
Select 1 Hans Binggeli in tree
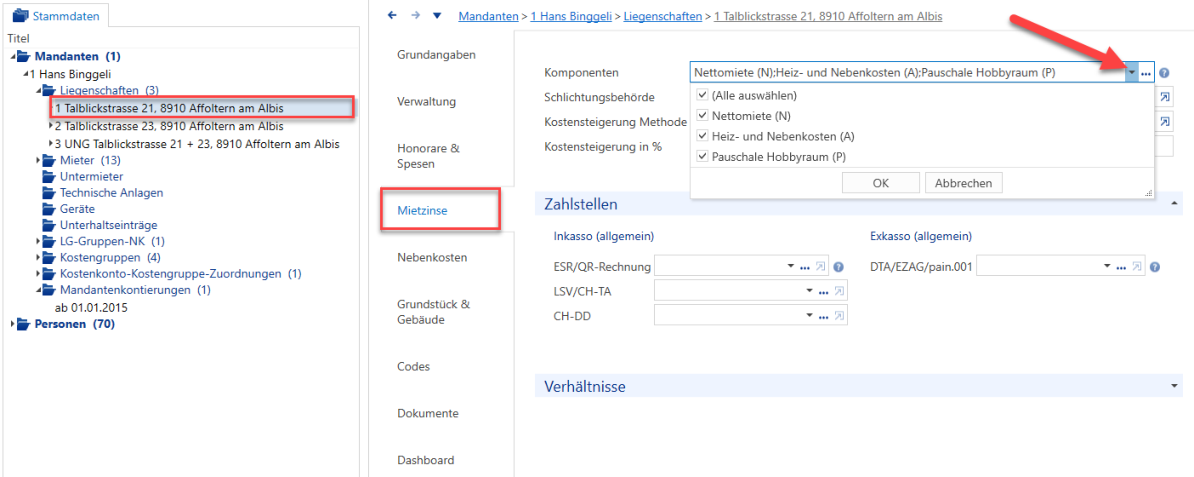pos(71,73)
